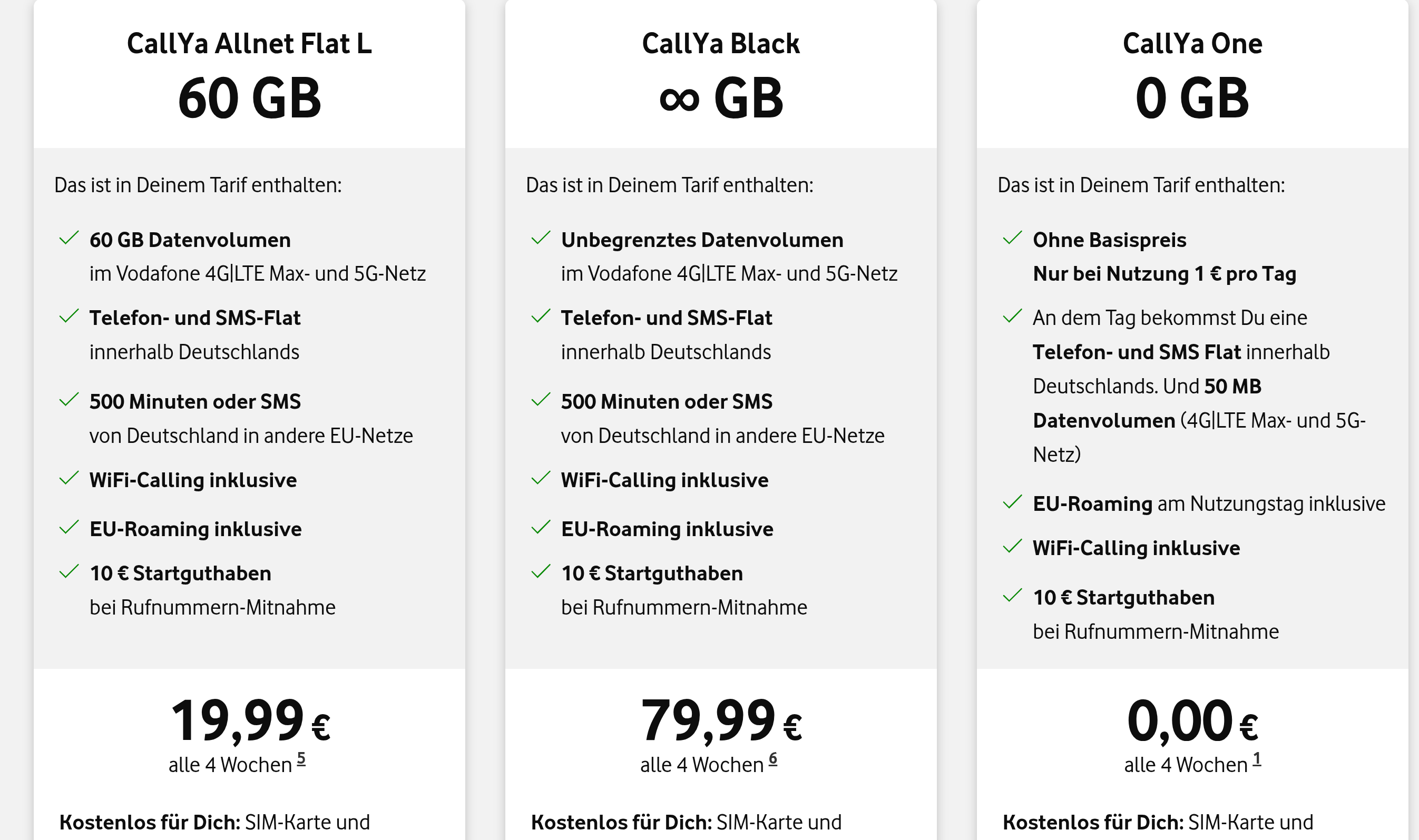This screenshot has width=1419, height=840.
Task: Select the CallYa One tariff heading
Action: pyautogui.click(x=1192, y=44)
